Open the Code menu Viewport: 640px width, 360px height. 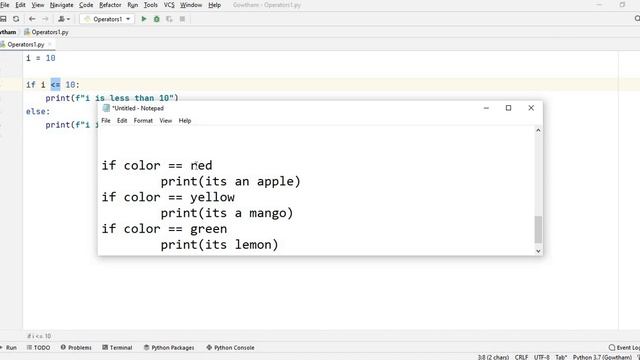(86, 5)
